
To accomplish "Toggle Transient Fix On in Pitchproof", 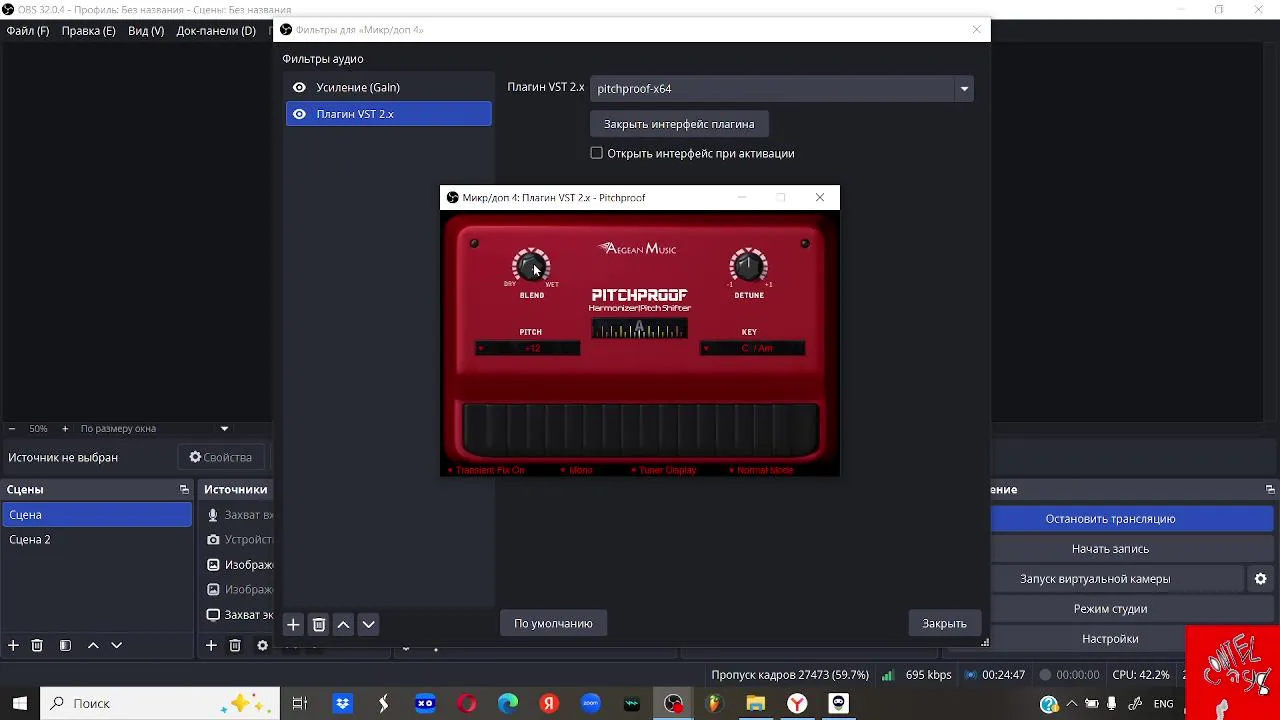I will pyautogui.click(x=486, y=470).
